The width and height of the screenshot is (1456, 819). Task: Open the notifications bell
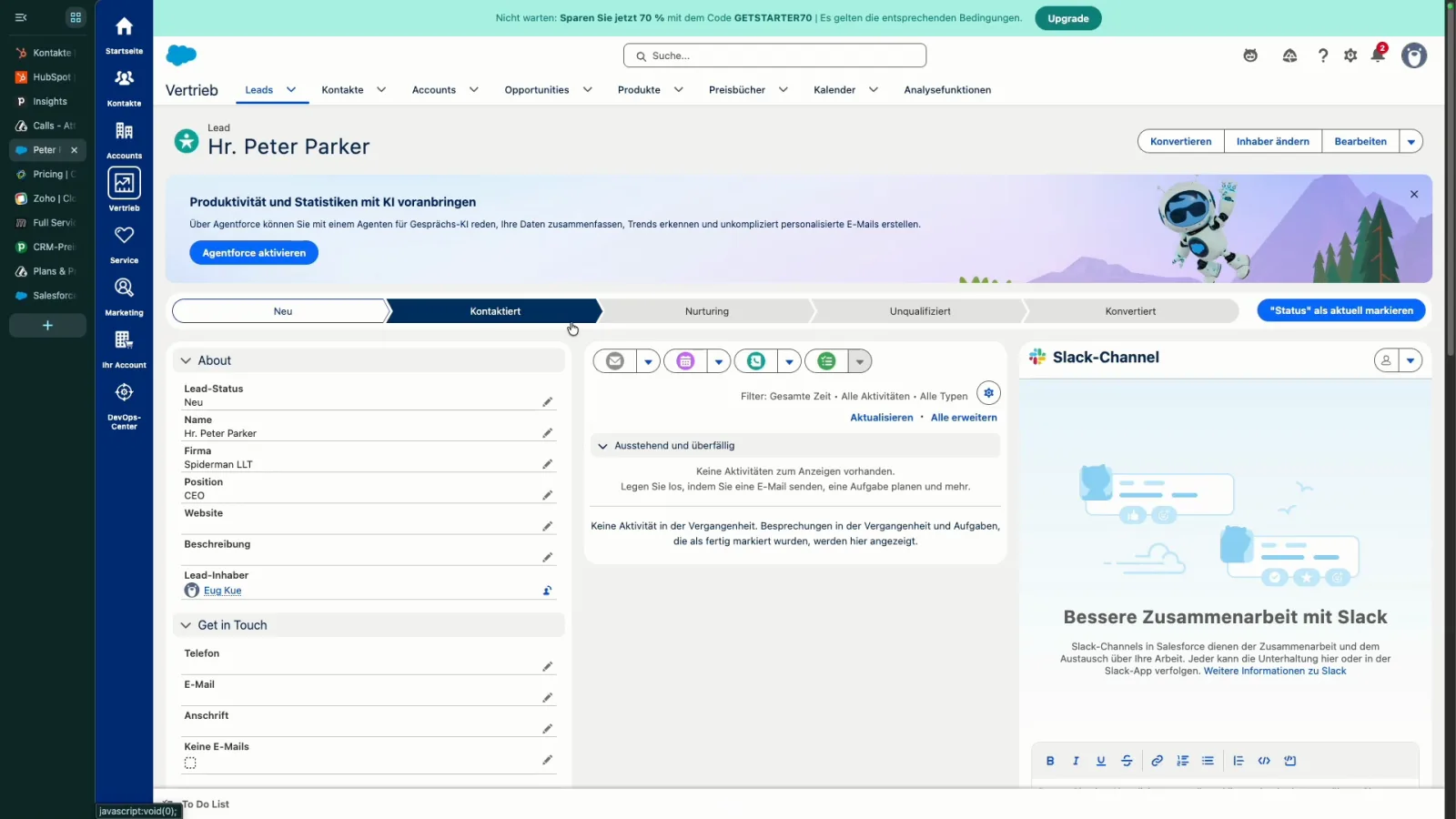click(x=1378, y=56)
